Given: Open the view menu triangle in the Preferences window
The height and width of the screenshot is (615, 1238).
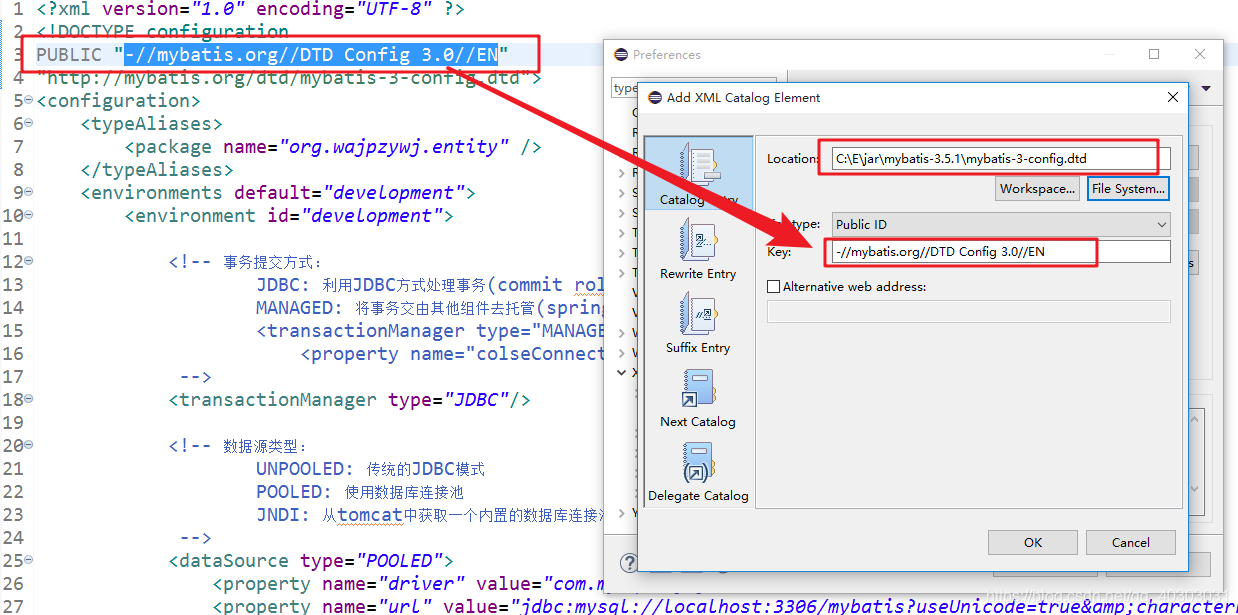Looking at the screenshot, I should pos(1206,88).
